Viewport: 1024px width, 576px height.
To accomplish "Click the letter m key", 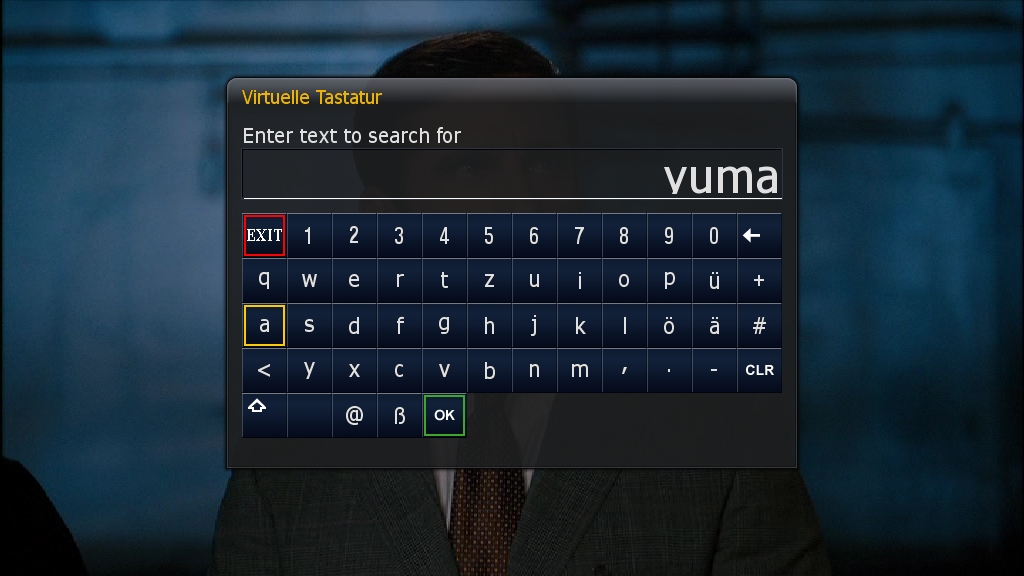I will (579, 370).
